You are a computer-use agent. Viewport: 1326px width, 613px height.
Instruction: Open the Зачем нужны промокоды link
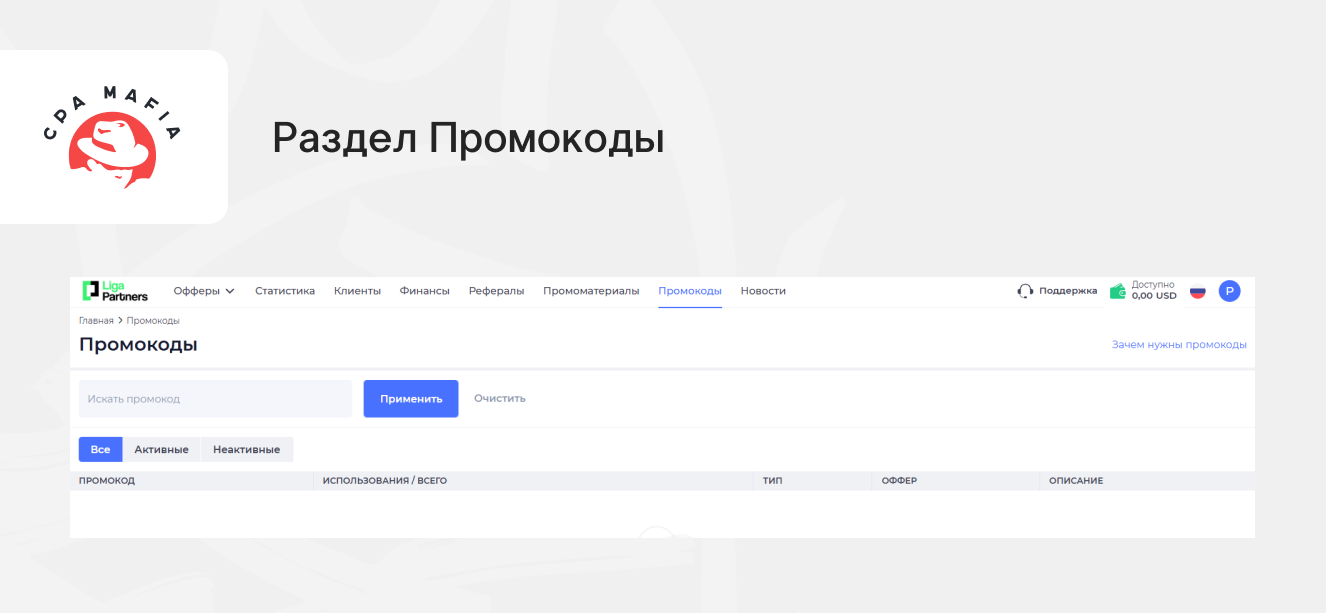(1179, 345)
